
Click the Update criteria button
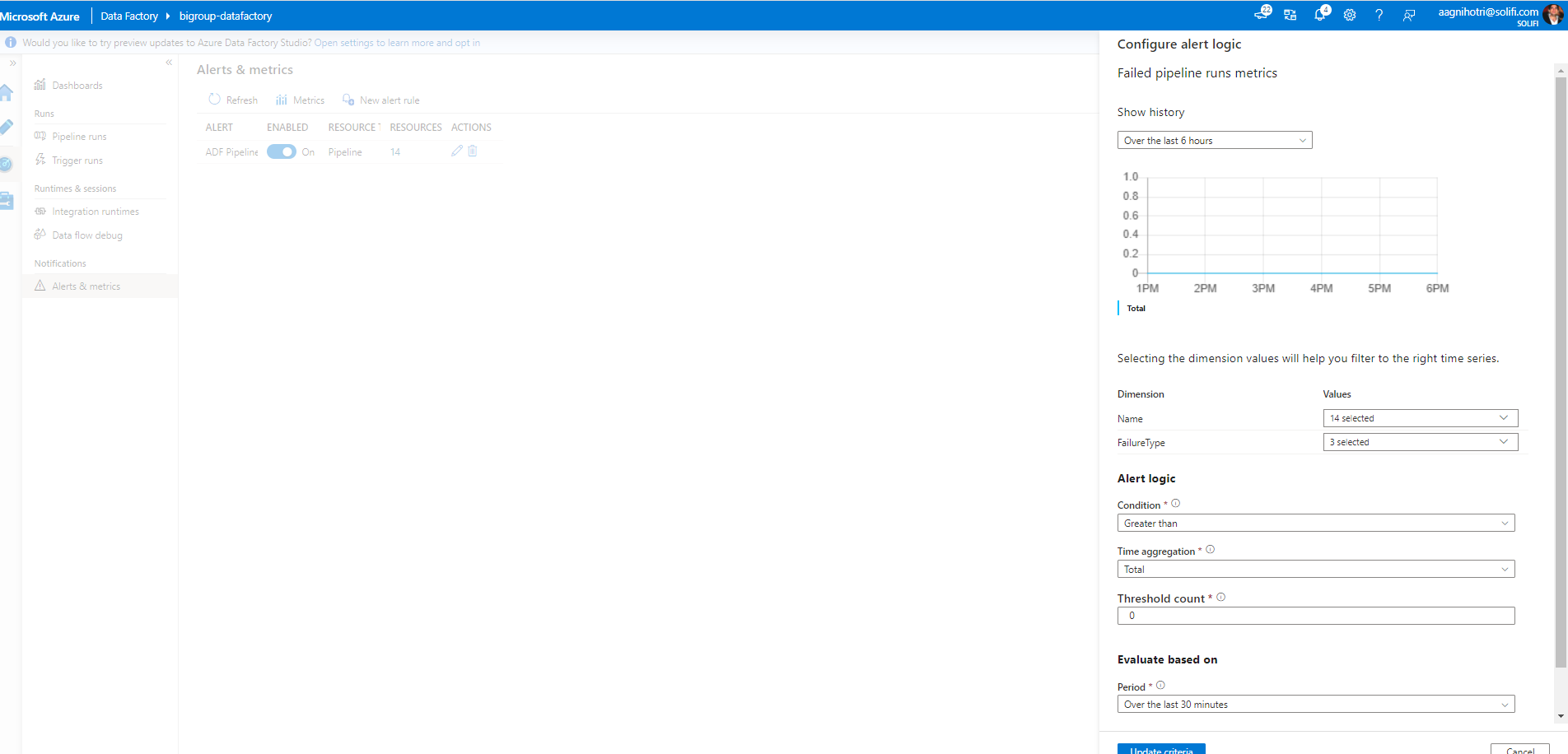1160,749
